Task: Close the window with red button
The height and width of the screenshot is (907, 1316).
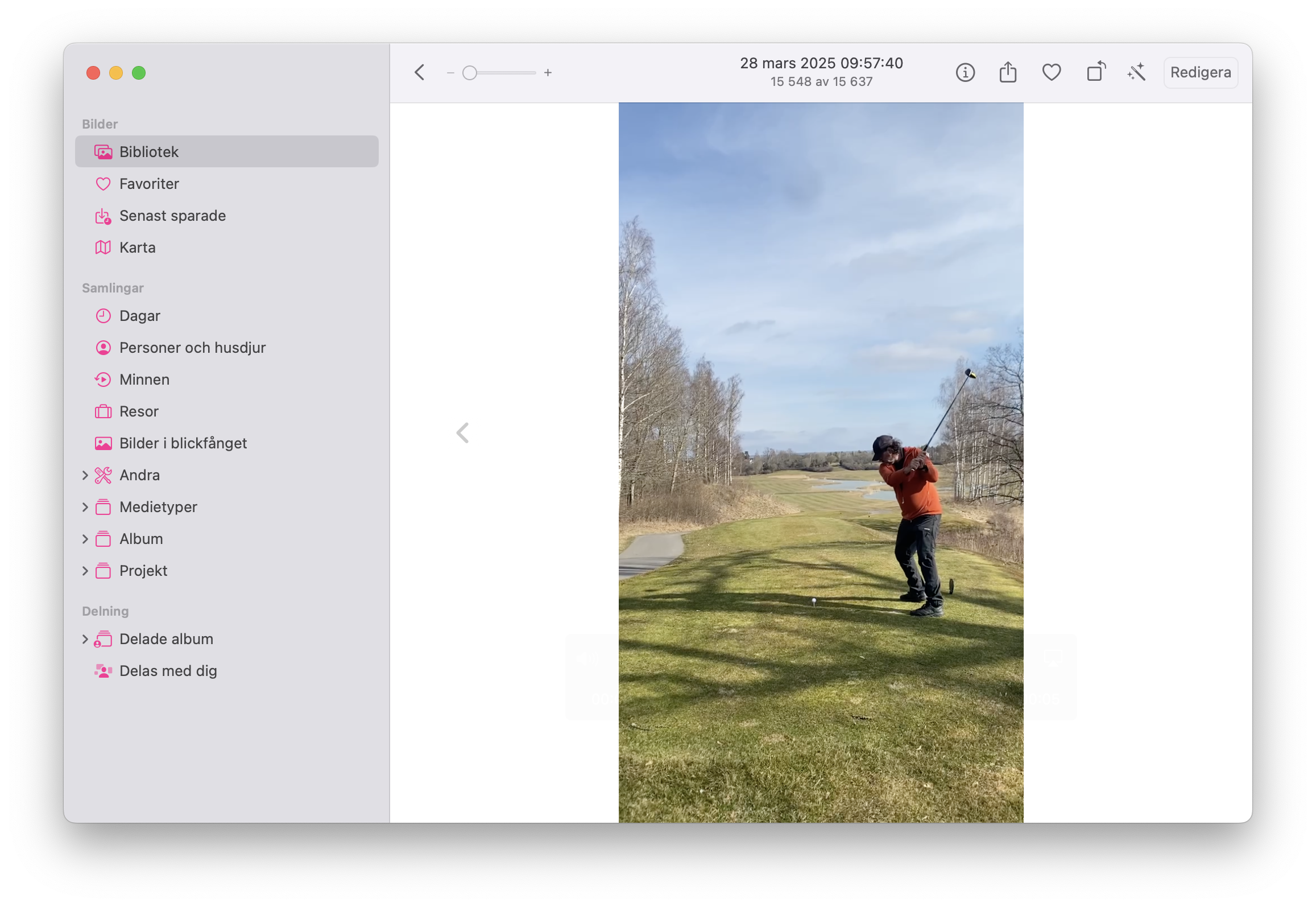Action: (93, 73)
